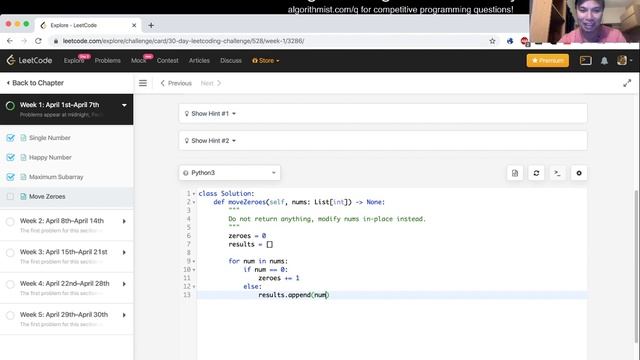The image size is (640, 360).
Task: Open Explore in the navbar
Action: click(74, 60)
